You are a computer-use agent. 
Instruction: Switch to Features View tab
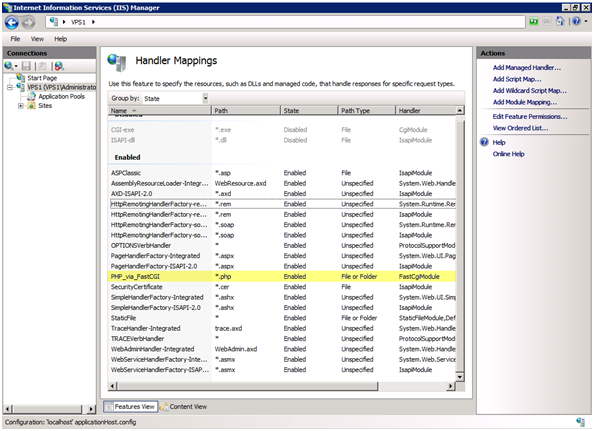tap(130, 407)
